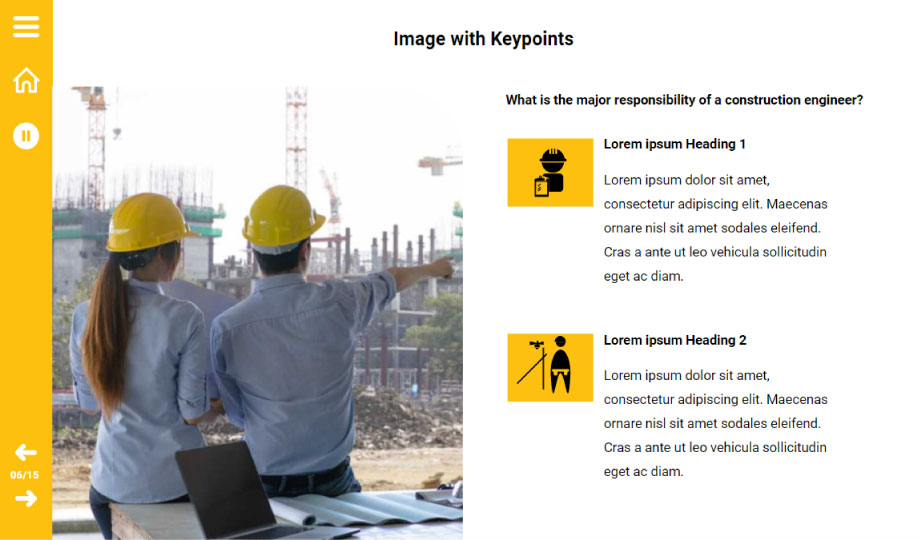Go to the previous slide arrow
The image size is (920, 540).
click(26, 453)
